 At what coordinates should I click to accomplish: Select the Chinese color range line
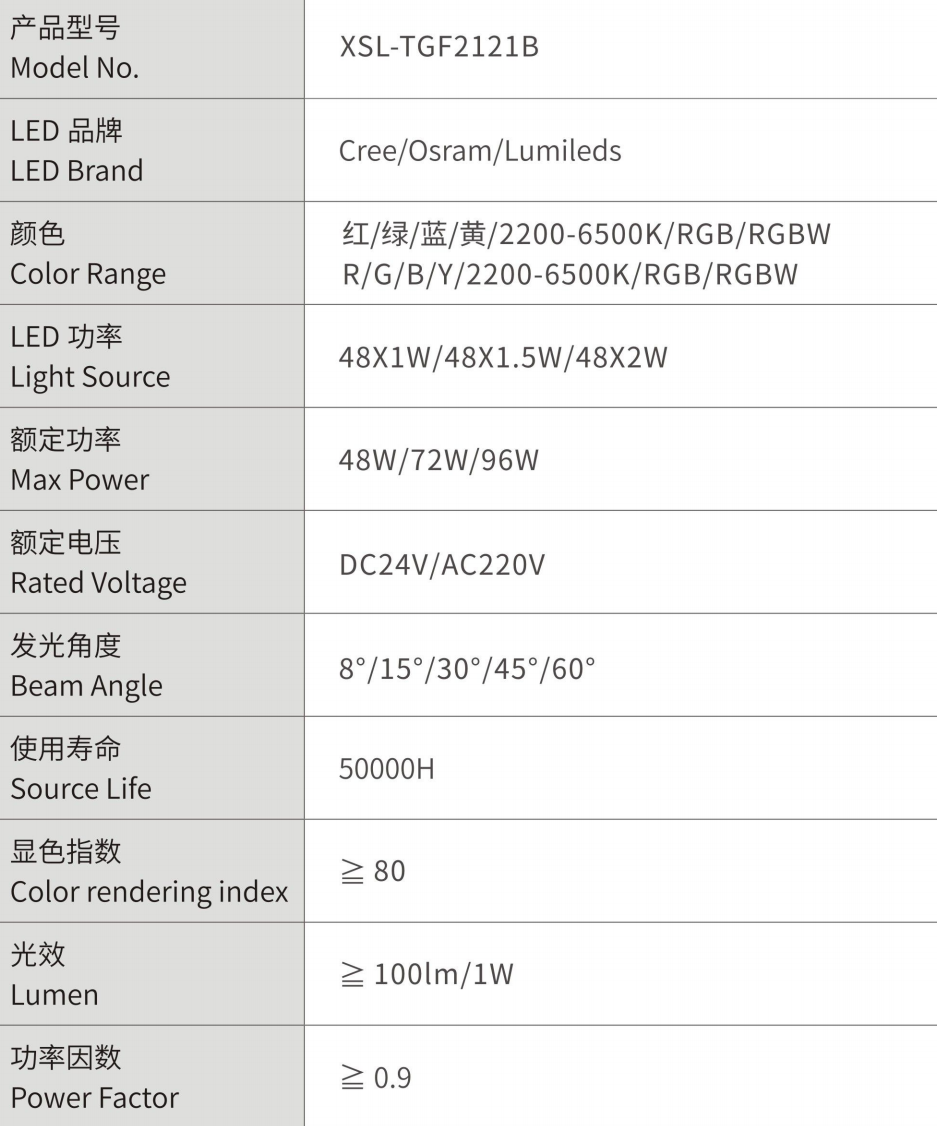(x=586, y=234)
